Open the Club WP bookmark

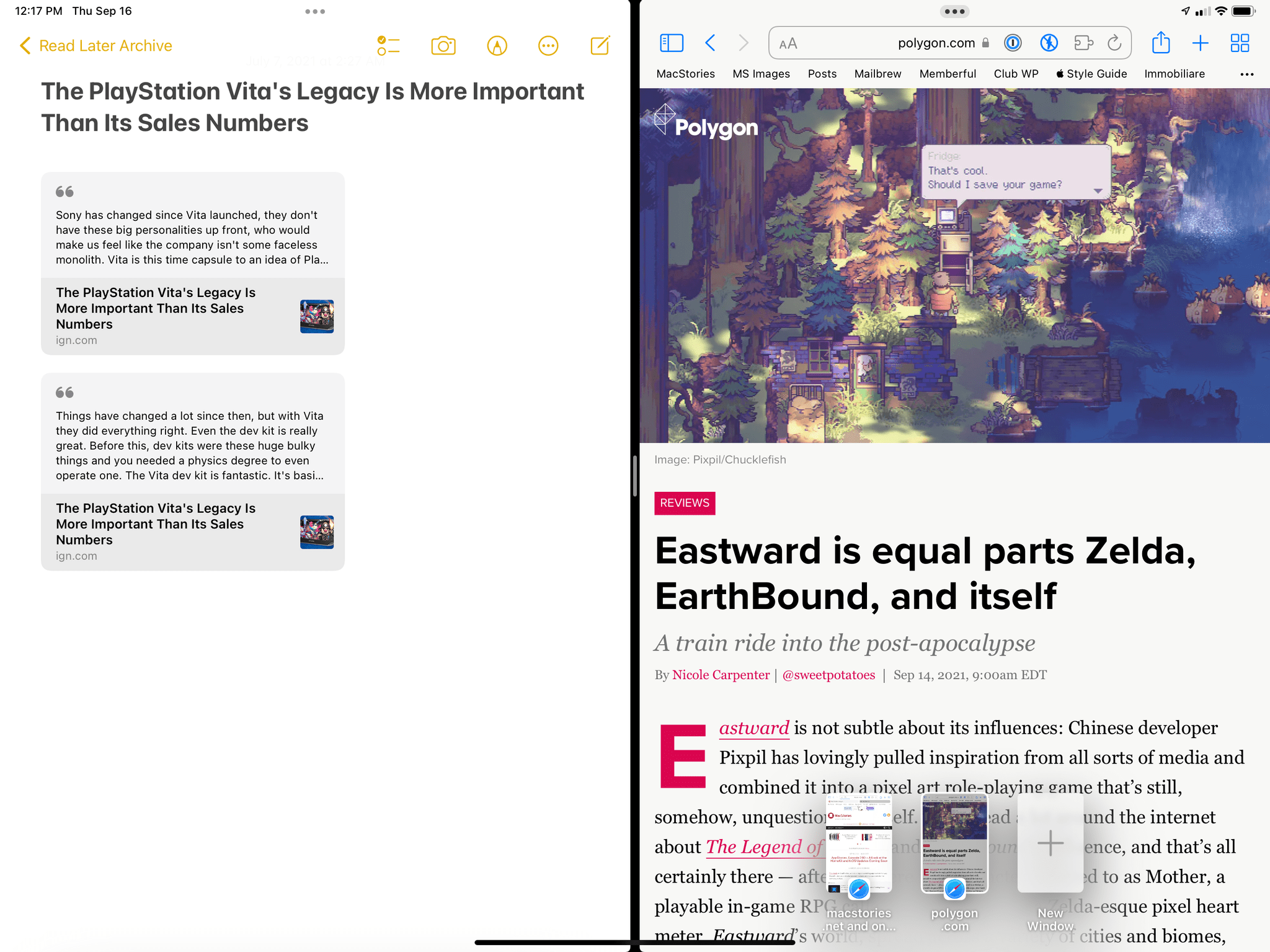coord(1016,74)
